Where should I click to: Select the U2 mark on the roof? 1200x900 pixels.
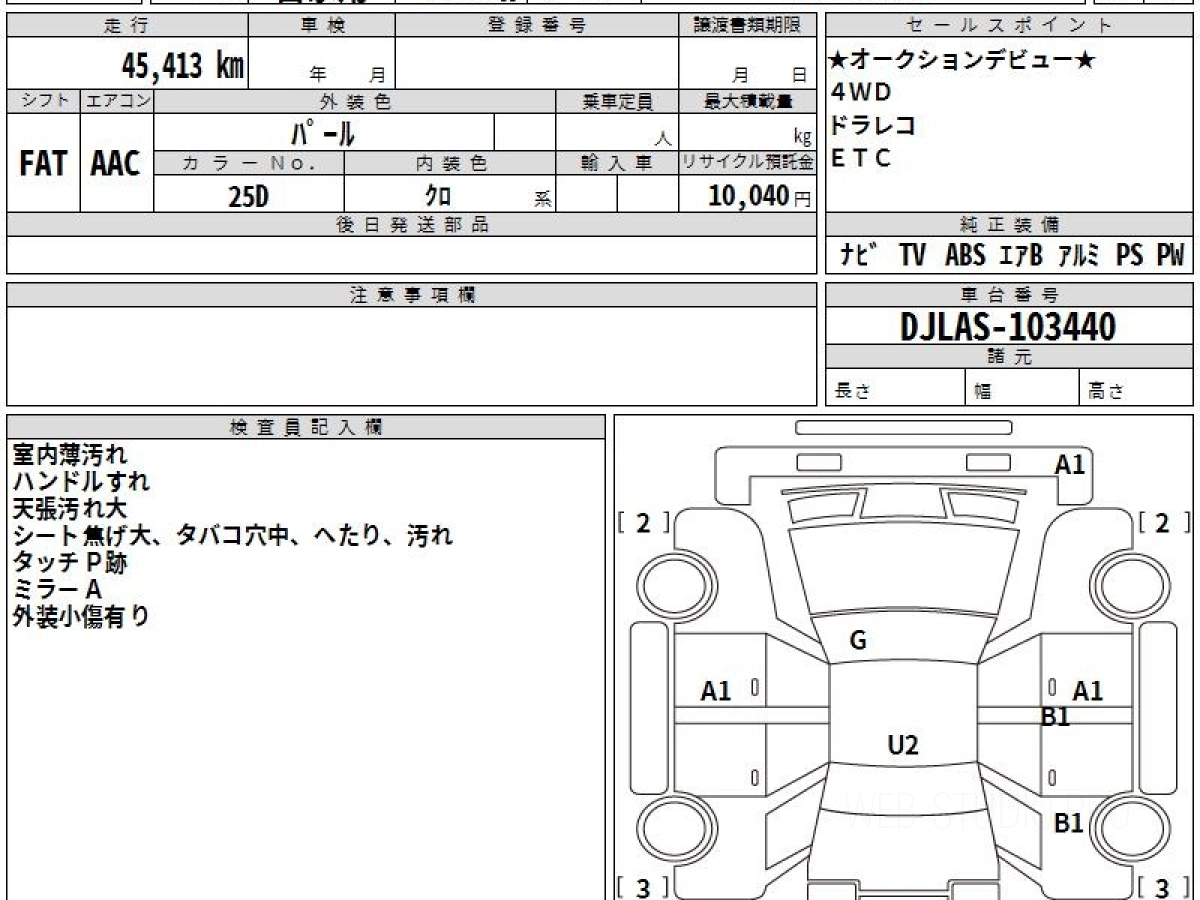point(903,745)
